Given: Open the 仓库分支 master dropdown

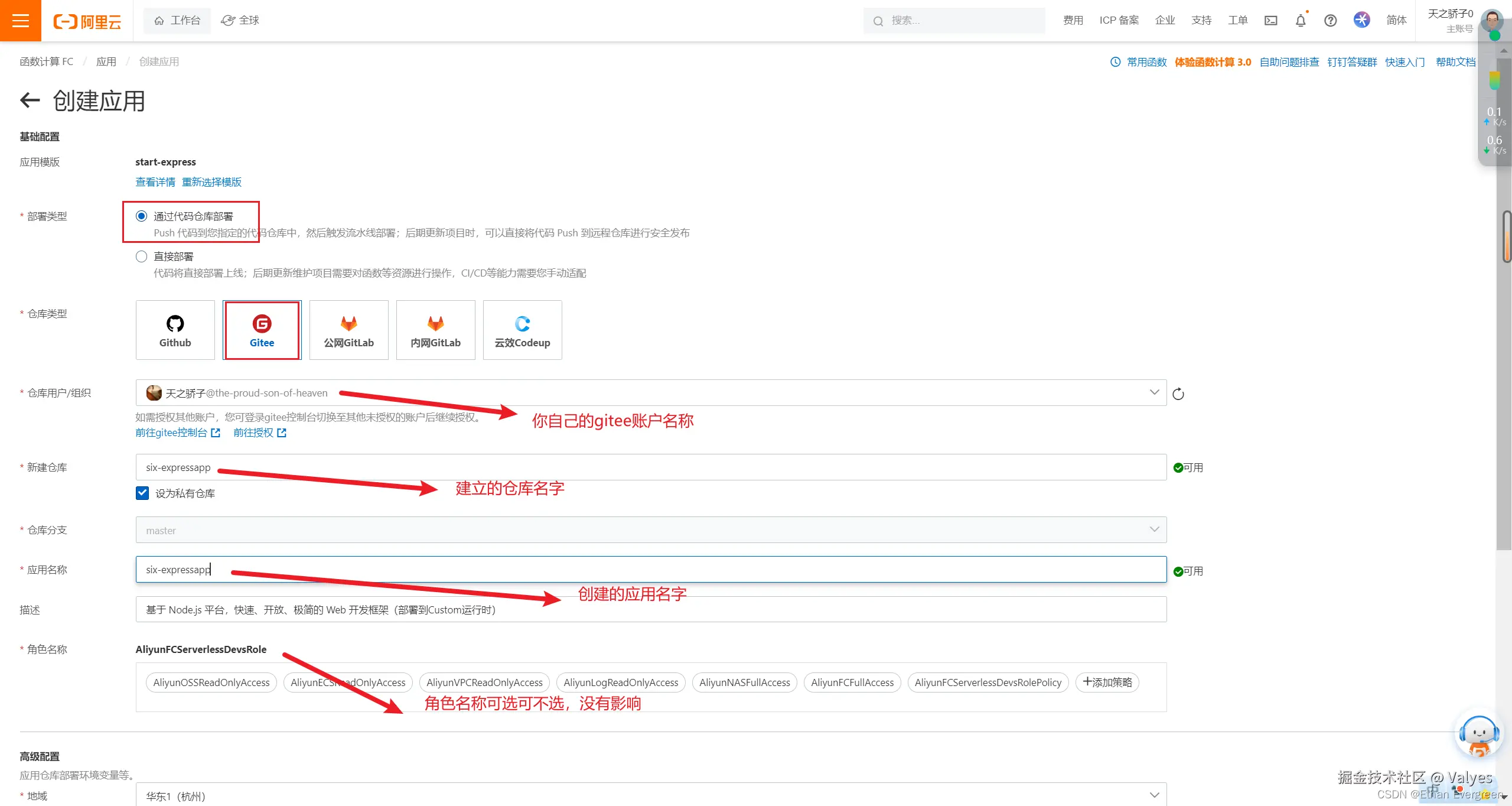Looking at the screenshot, I should click(x=1153, y=529).
